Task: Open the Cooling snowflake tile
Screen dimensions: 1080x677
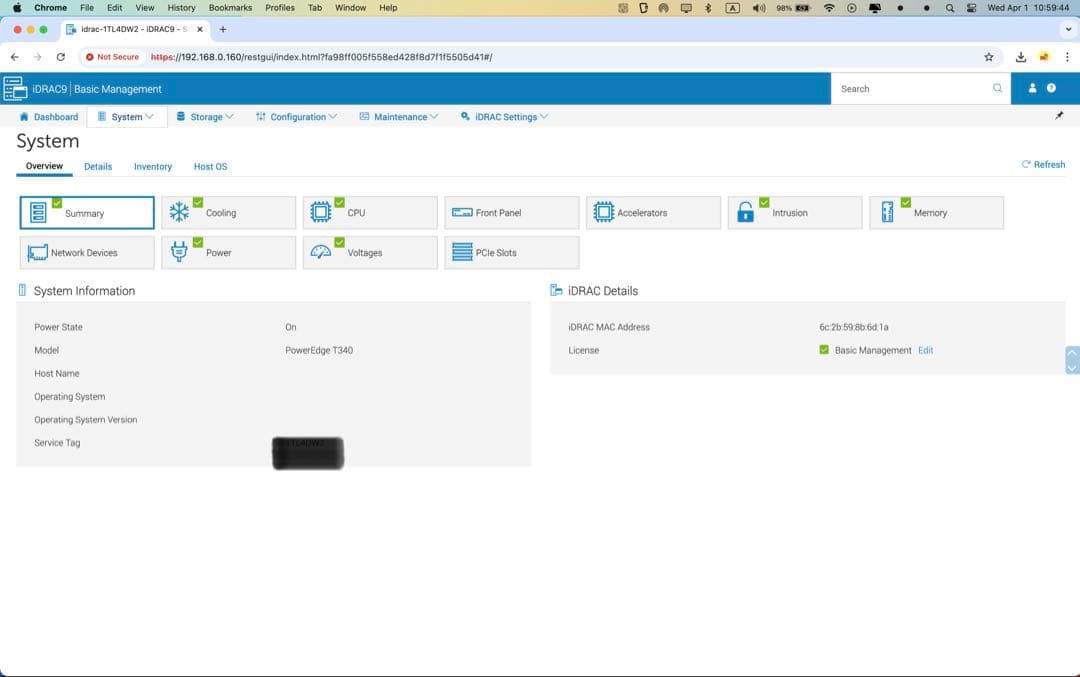Action: 229,213
